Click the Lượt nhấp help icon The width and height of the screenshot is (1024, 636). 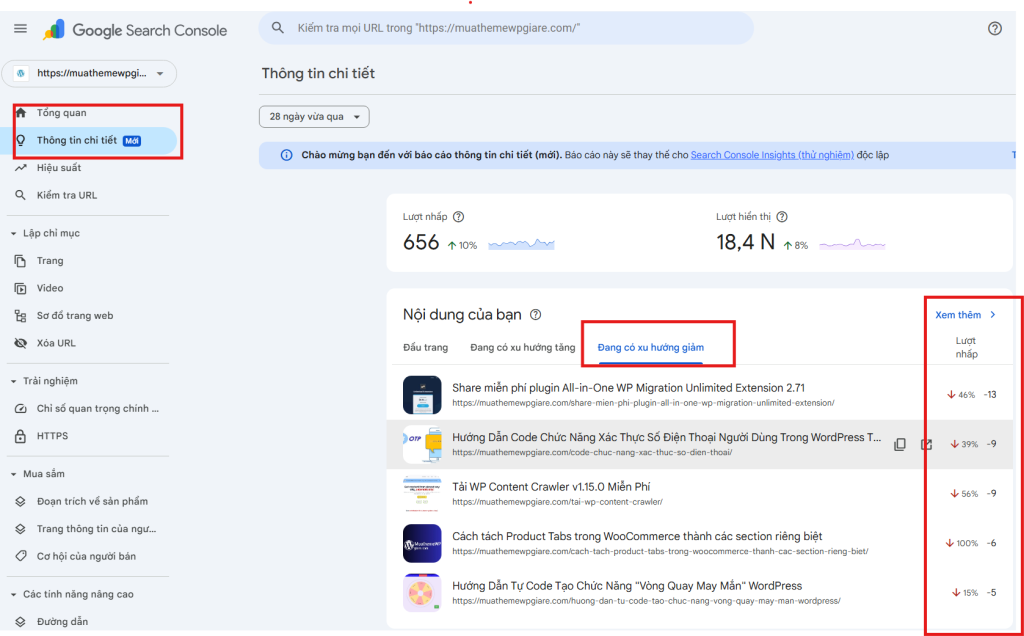coord(458,217)
